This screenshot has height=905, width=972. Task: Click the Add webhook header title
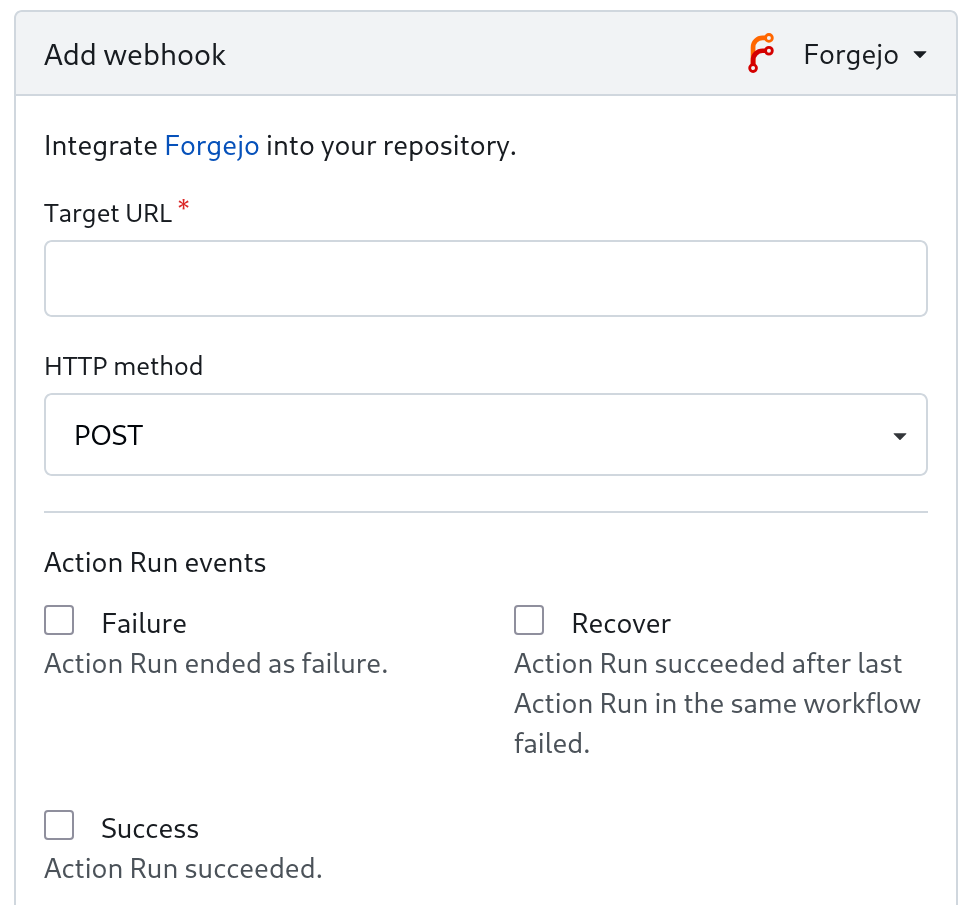[x=135, y=55]
